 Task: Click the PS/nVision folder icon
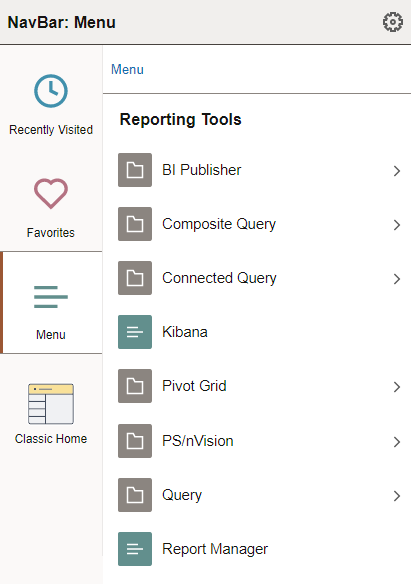[135, 441]
